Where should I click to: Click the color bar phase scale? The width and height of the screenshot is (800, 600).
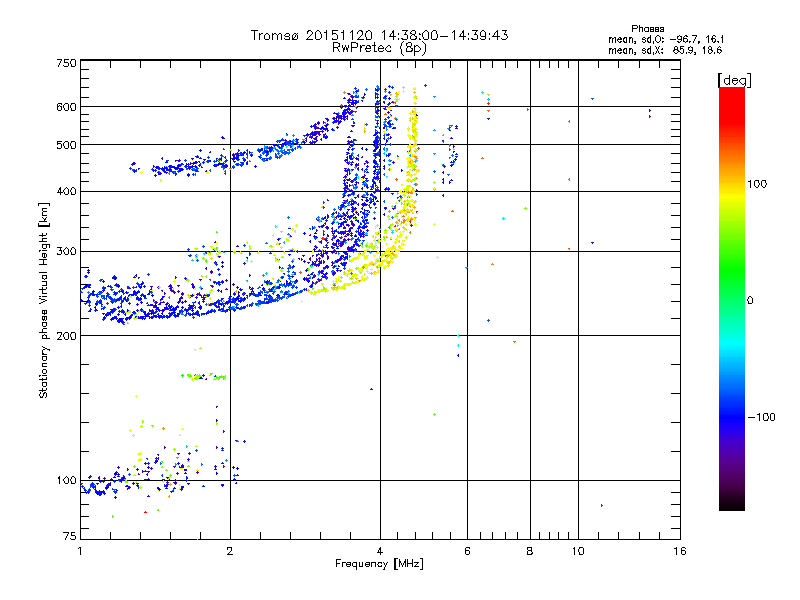pos(732,298)
